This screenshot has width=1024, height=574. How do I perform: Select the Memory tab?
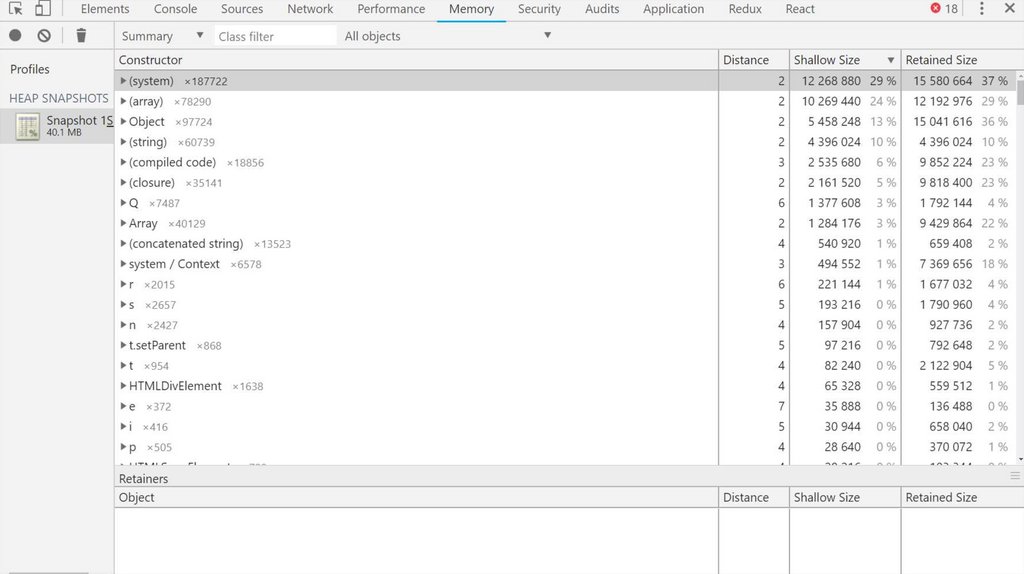pos(471,9)
